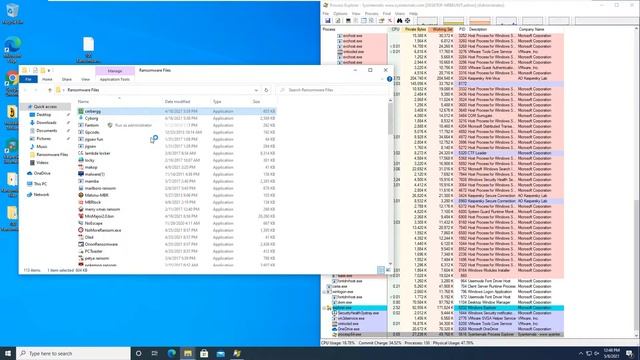The height and width of the screenshot is (360, 640).
Task: Switch to details view icon in status bar
Action: (381, 270)
